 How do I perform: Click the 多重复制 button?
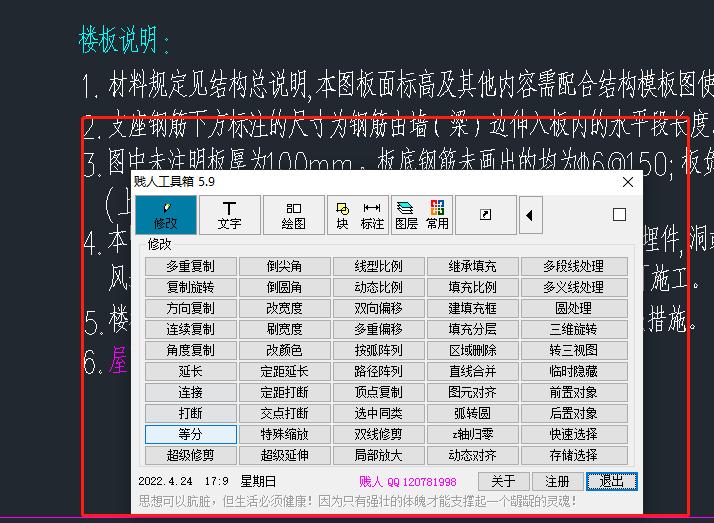(x=191, y=266)
